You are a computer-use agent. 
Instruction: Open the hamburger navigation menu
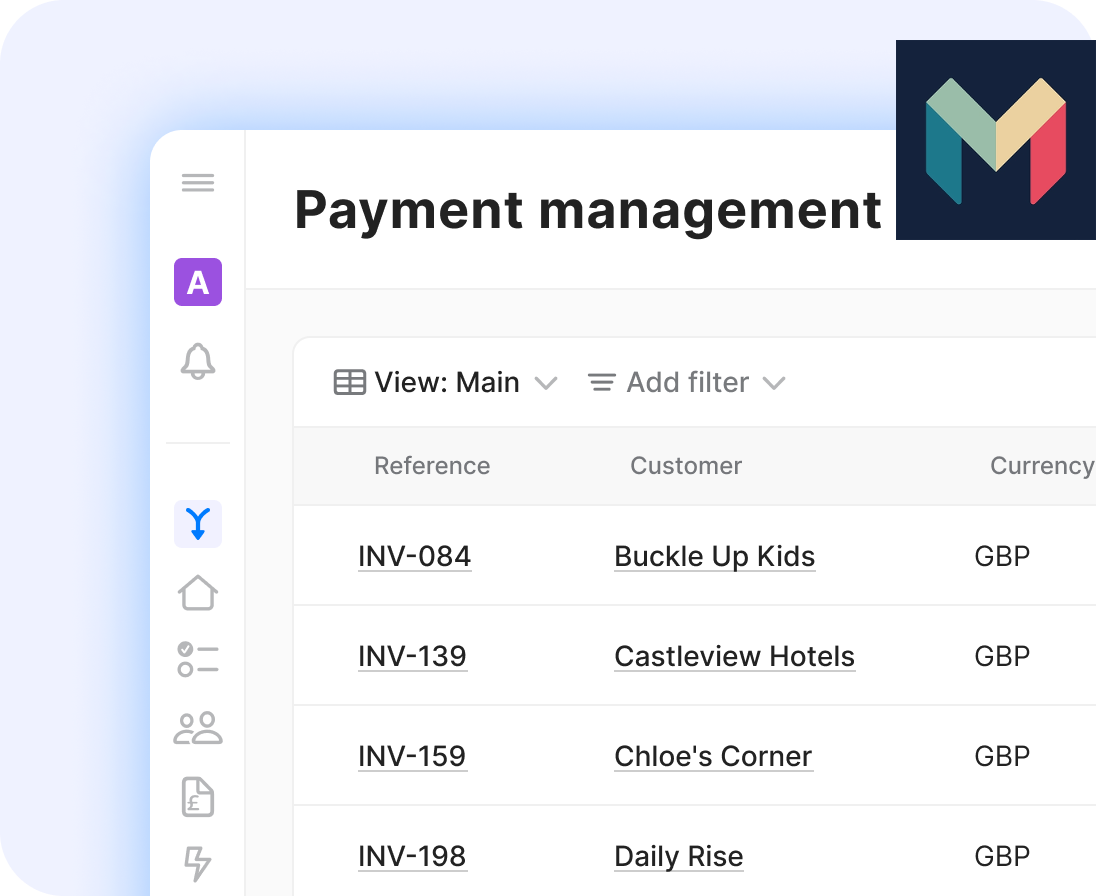(x=197, y=182)
